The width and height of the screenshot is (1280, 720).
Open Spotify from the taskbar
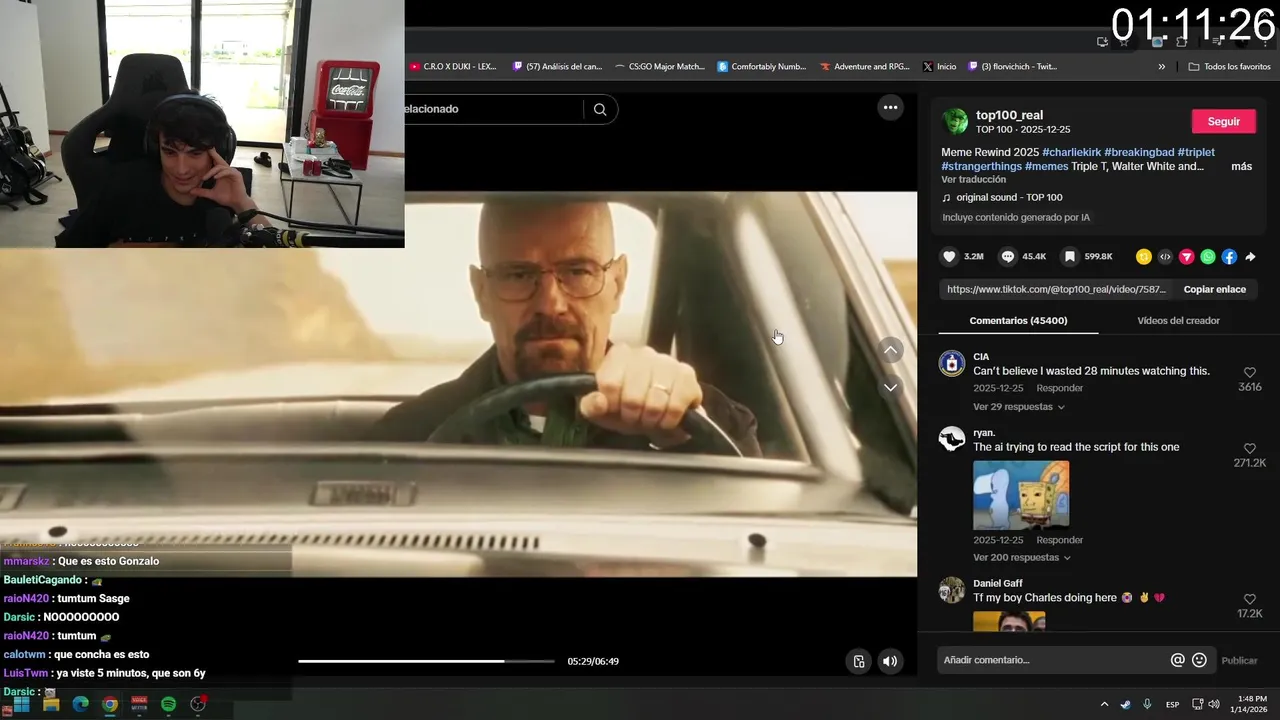(168, 704)
